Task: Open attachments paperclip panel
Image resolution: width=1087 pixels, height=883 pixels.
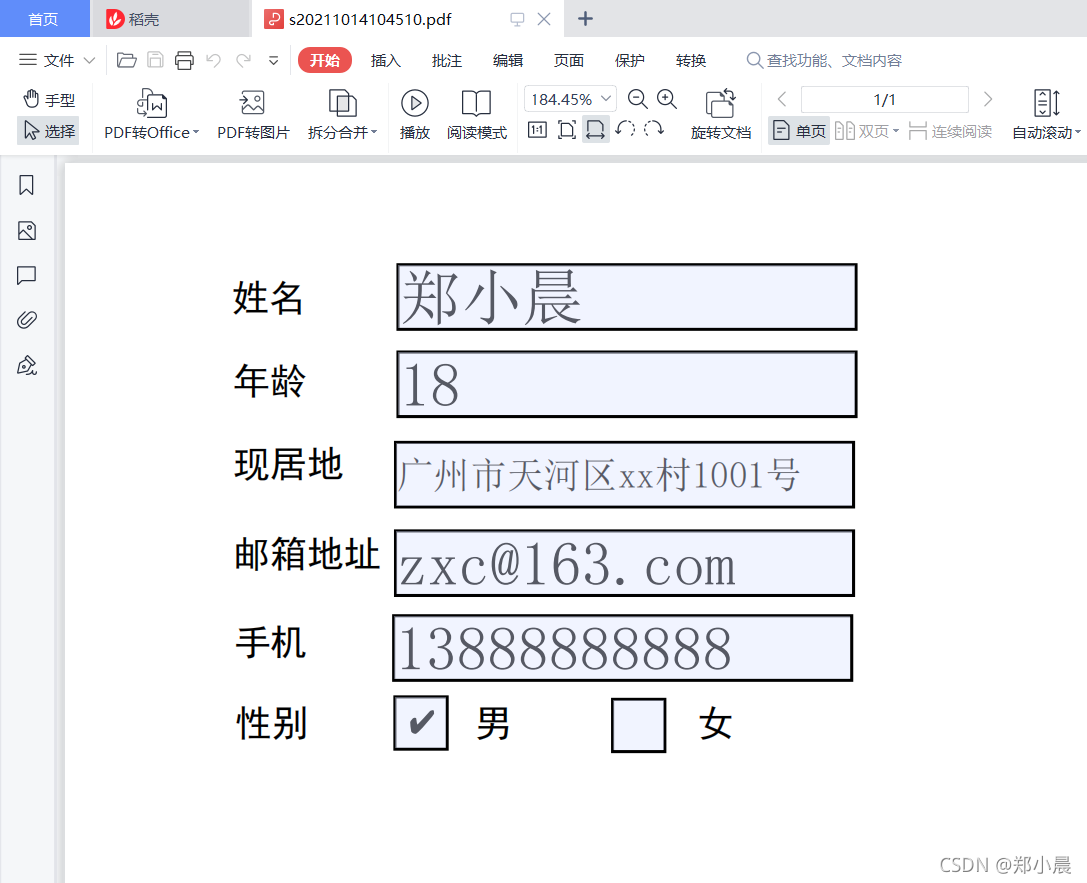Action: pos(26,320)
